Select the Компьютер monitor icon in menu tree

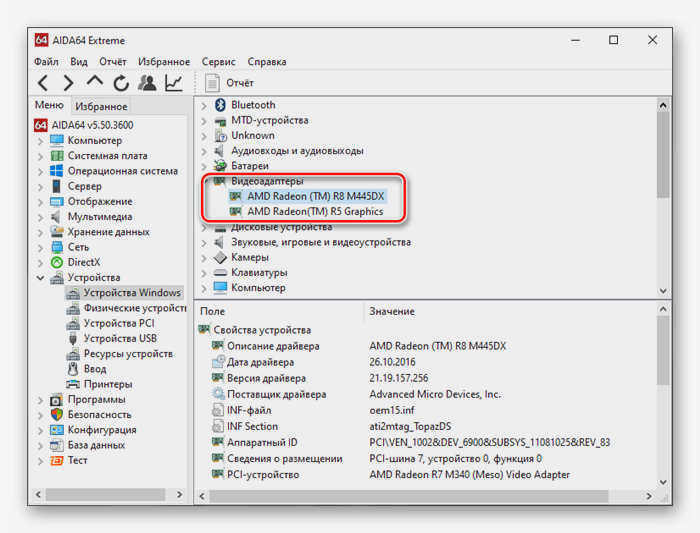[x=57, y=140]
